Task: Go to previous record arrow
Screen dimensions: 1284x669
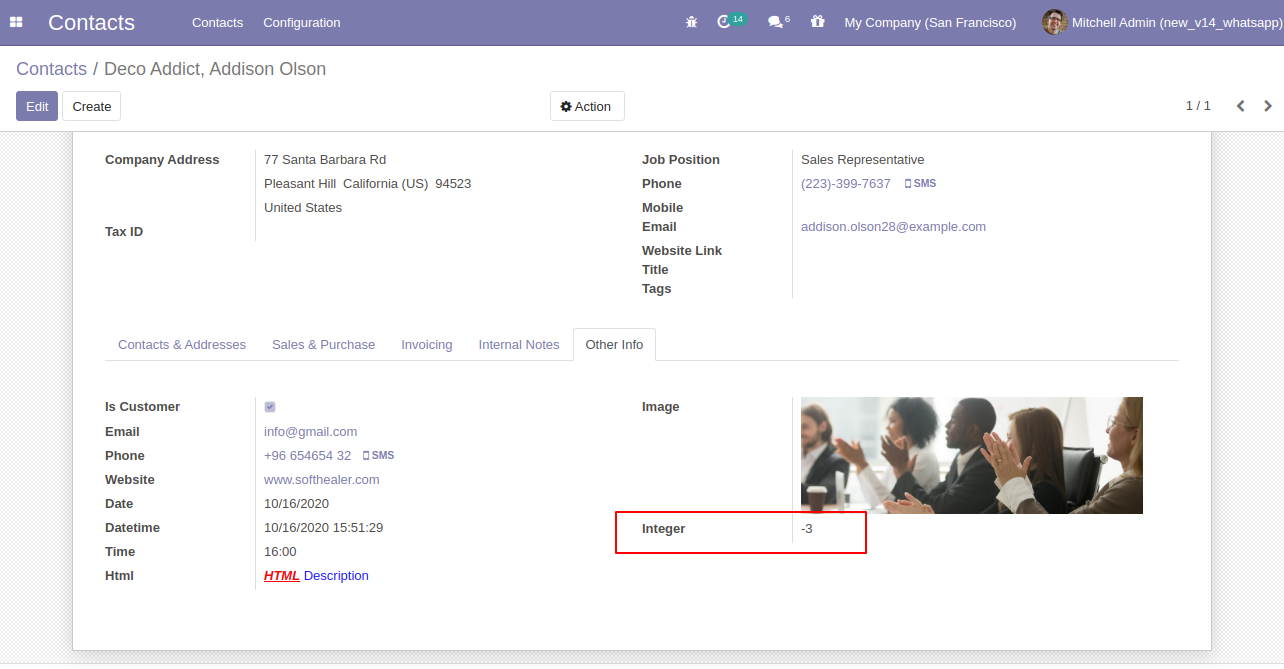Action: (1240, 106)
